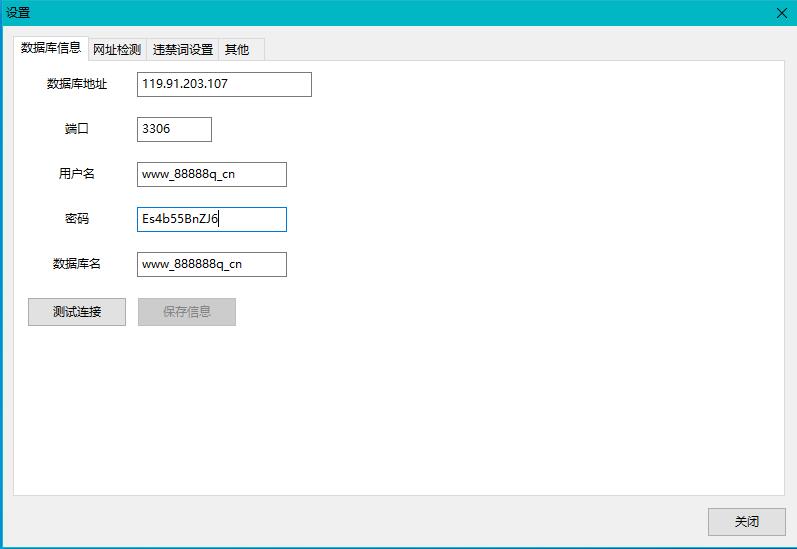Switch to the 数据库信息 tab

coord(51,48)
